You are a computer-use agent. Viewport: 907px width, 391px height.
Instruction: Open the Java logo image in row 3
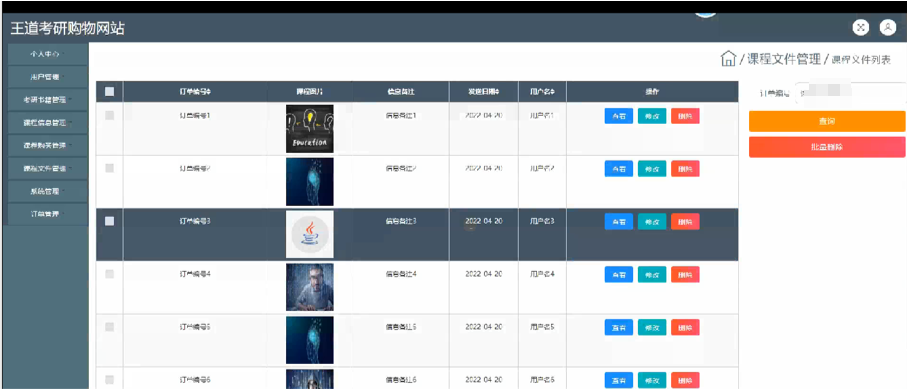coord(309,234)
